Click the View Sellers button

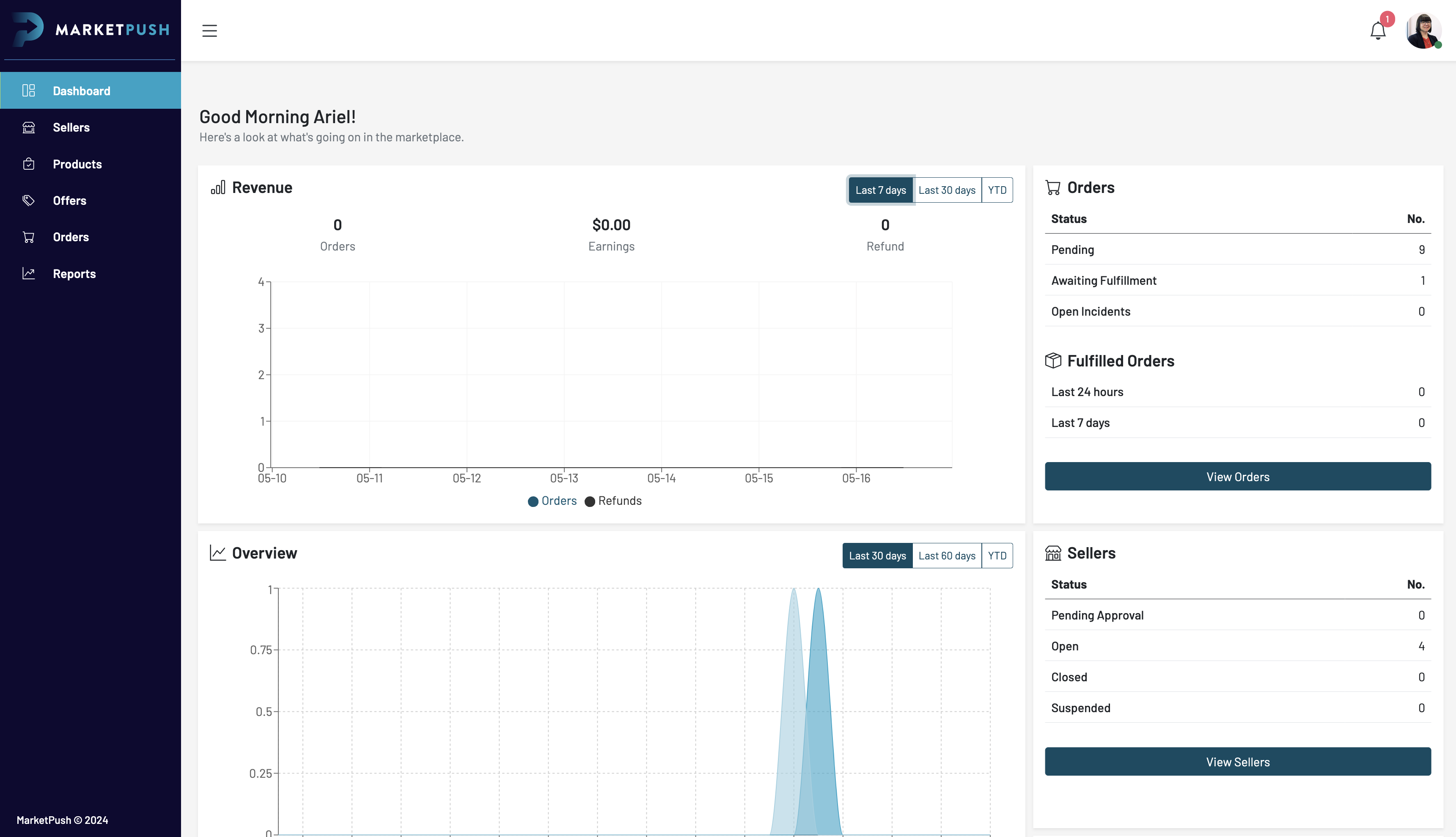click(1237, 762)
